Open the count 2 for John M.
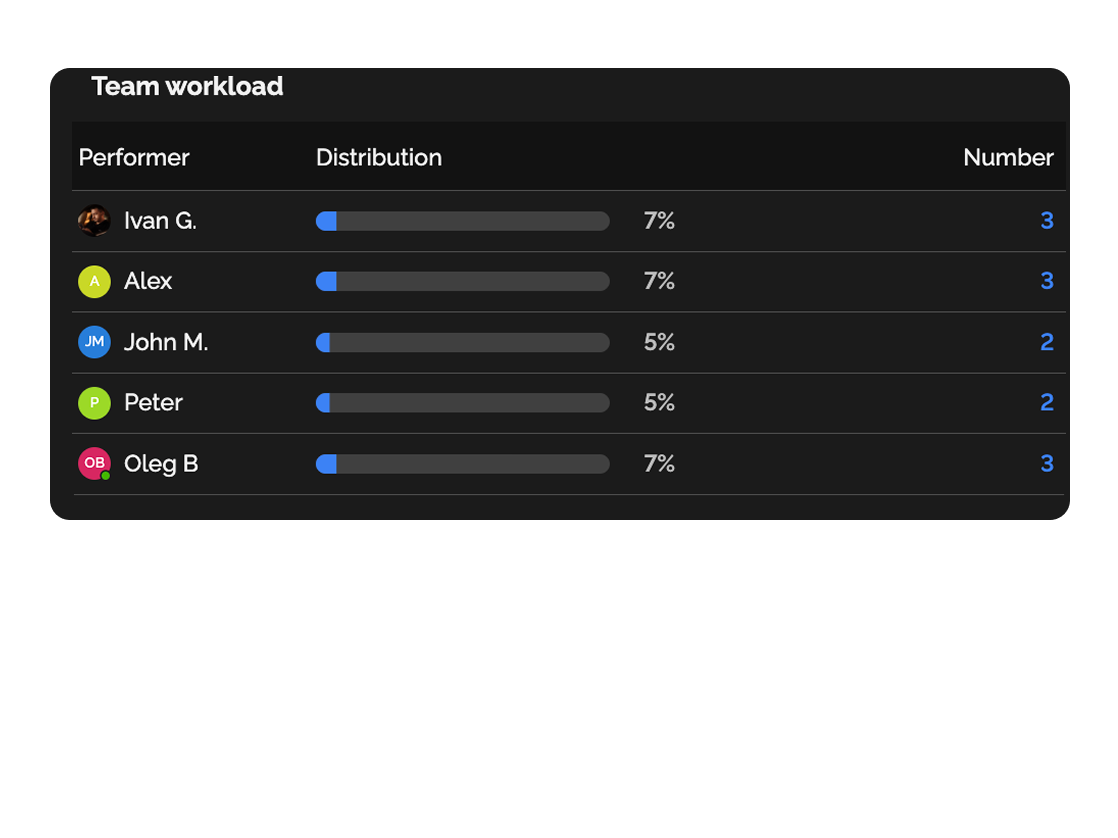The image size is (1118, 838). (1047, 342)
